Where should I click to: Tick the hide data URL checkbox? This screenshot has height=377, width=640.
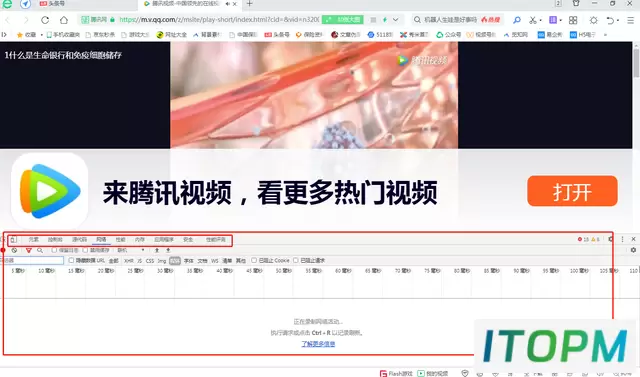(71, 260)
